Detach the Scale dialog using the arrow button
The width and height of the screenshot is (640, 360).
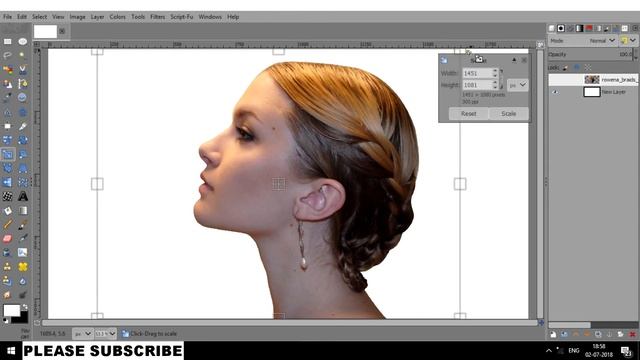point(514,60)
